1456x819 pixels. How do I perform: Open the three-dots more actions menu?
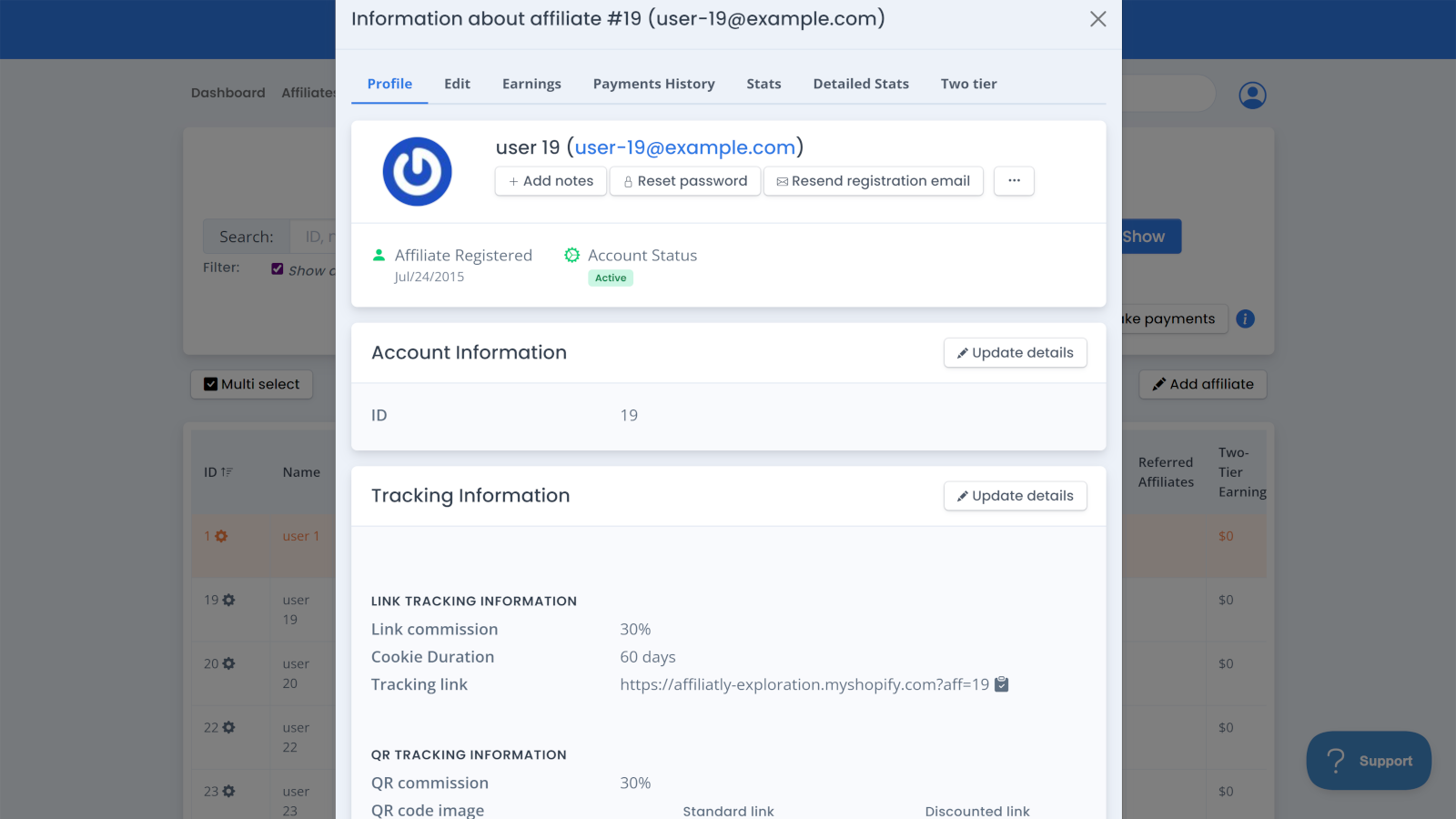pos(1014,181)
